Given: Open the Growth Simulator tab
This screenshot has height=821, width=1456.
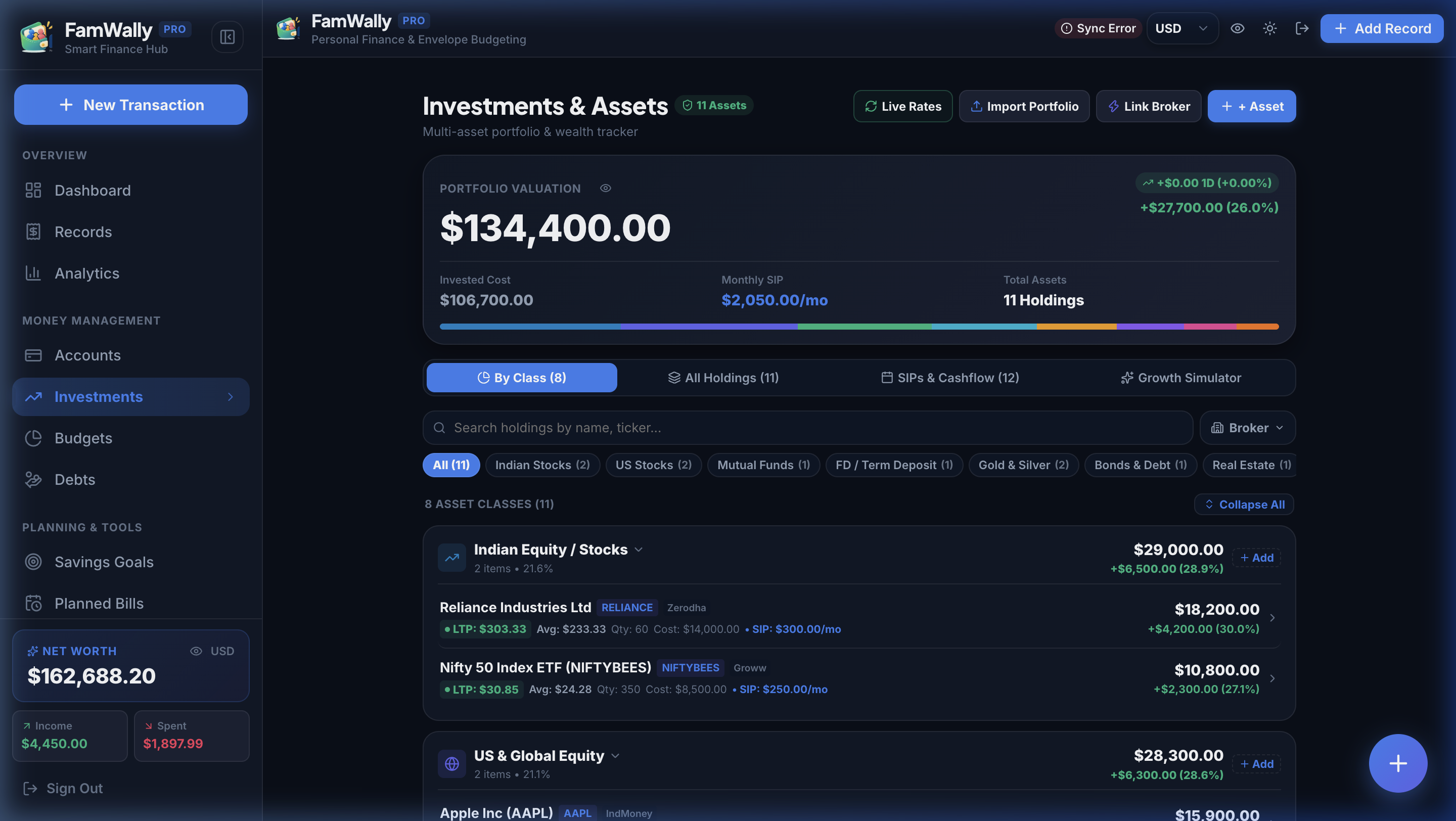Looking at the screenshot, I should (x=1181, y=378).
